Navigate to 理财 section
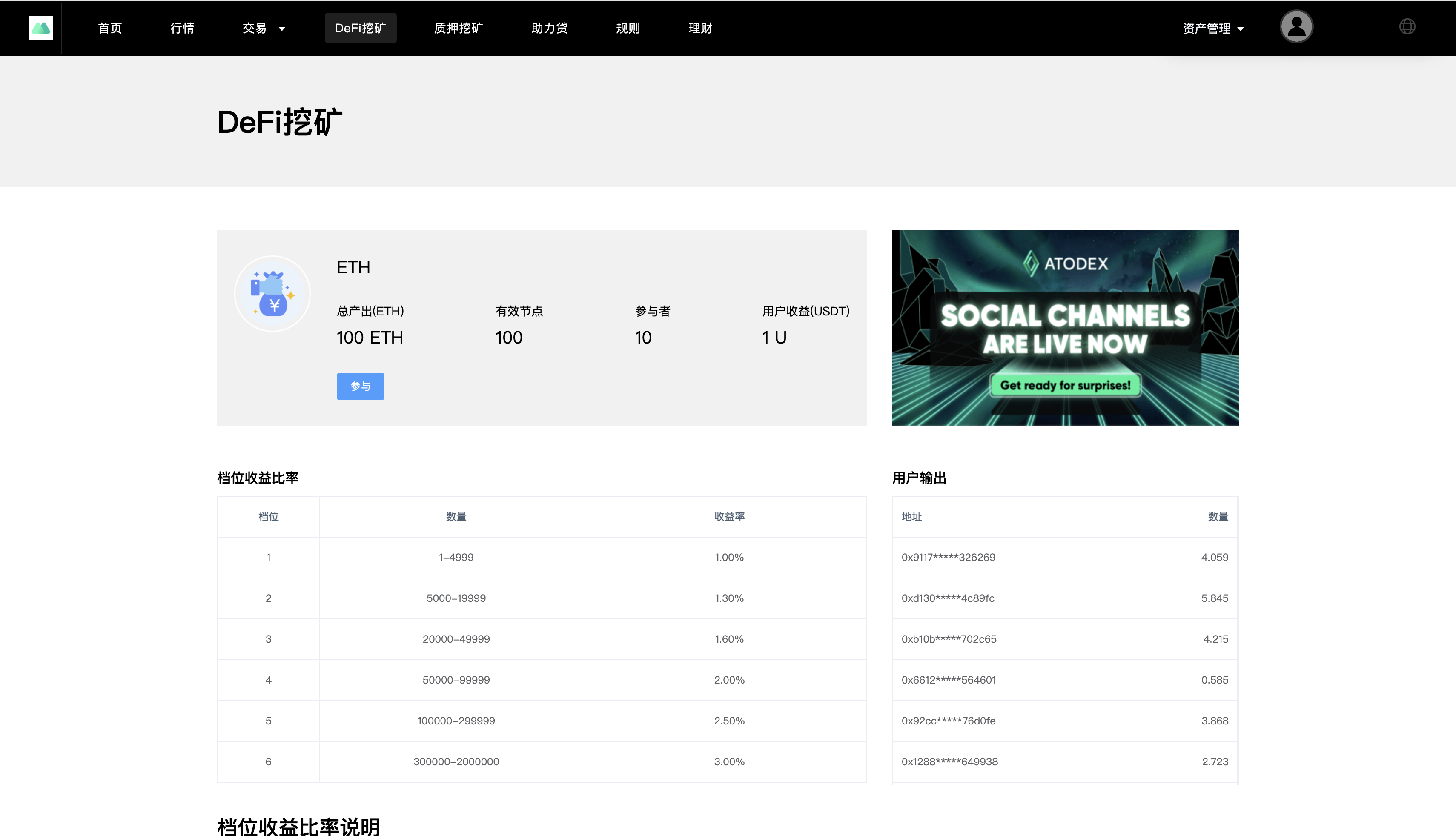This screenshot has width=1456, height=836. [x=700, y=28]
